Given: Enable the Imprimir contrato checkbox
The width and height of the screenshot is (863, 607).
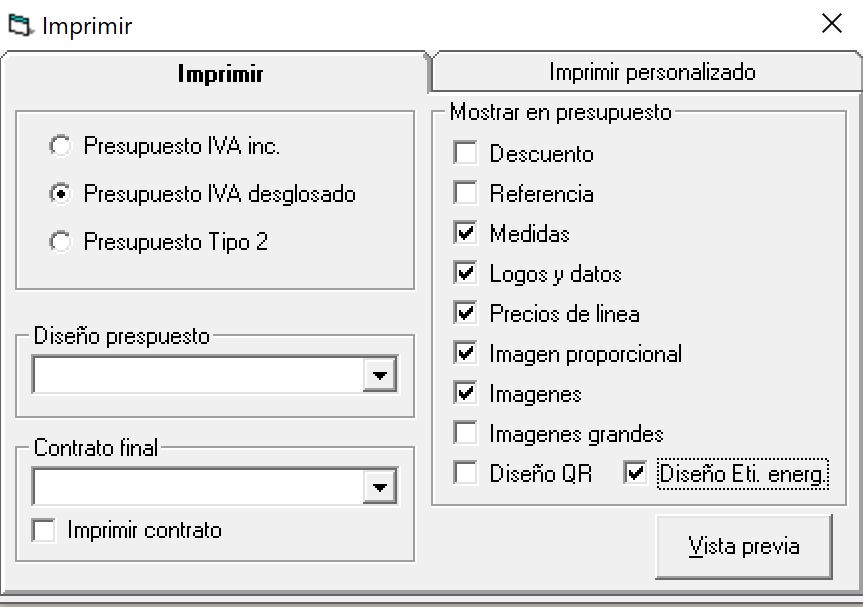Looking at the screenshot, I should [44, 530].
